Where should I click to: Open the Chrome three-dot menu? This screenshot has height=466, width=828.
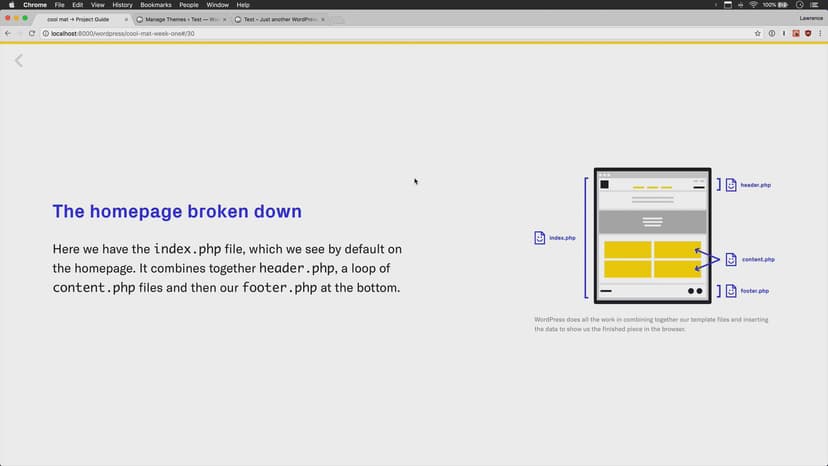point(820,33)
